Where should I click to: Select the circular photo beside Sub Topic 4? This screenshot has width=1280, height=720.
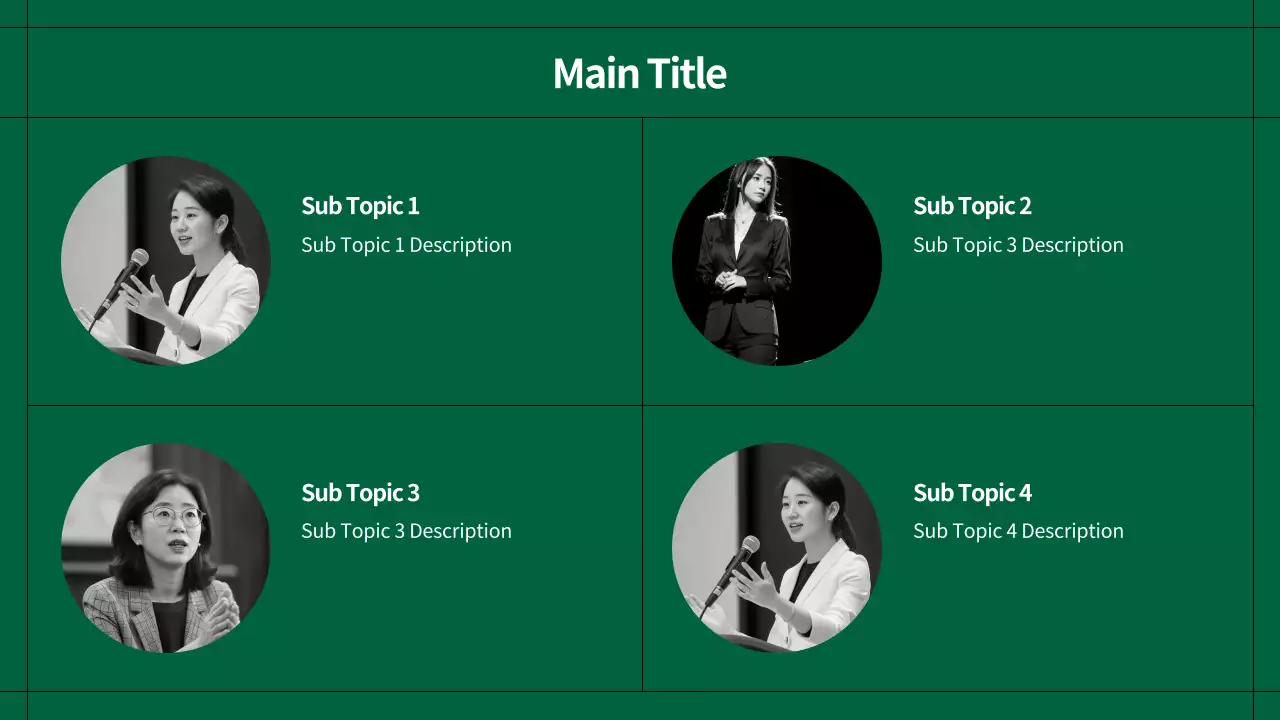click(777, 548)
